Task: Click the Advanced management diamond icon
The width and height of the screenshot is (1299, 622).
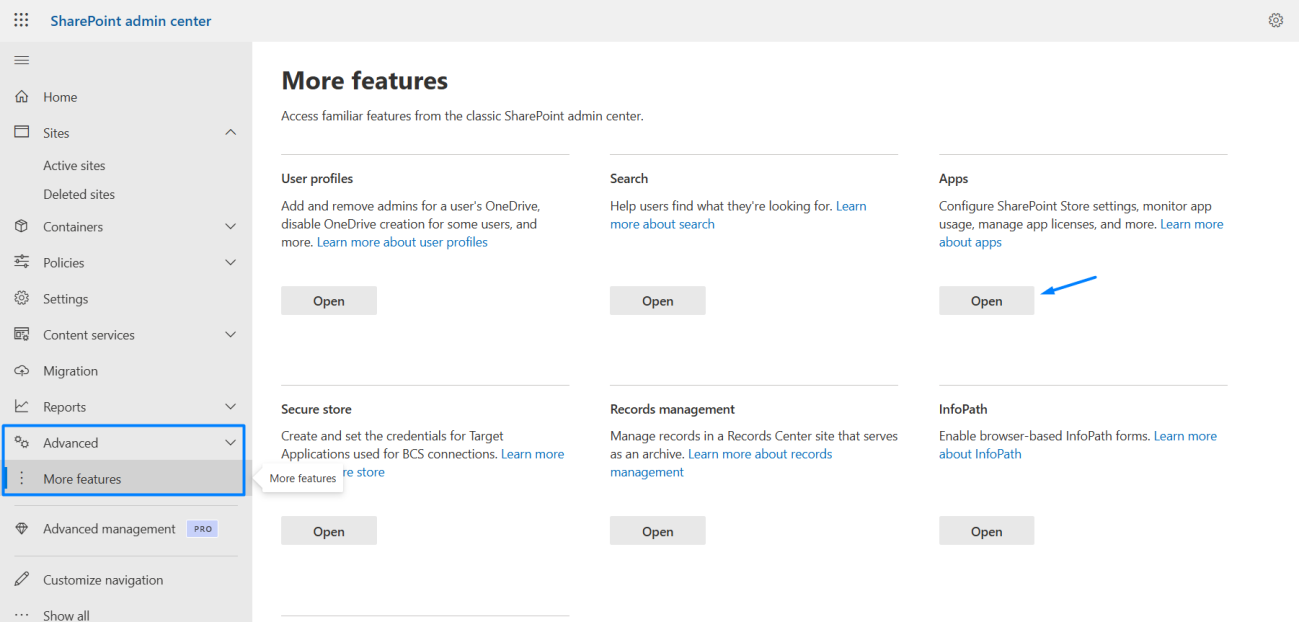Action: coord(21,528)
